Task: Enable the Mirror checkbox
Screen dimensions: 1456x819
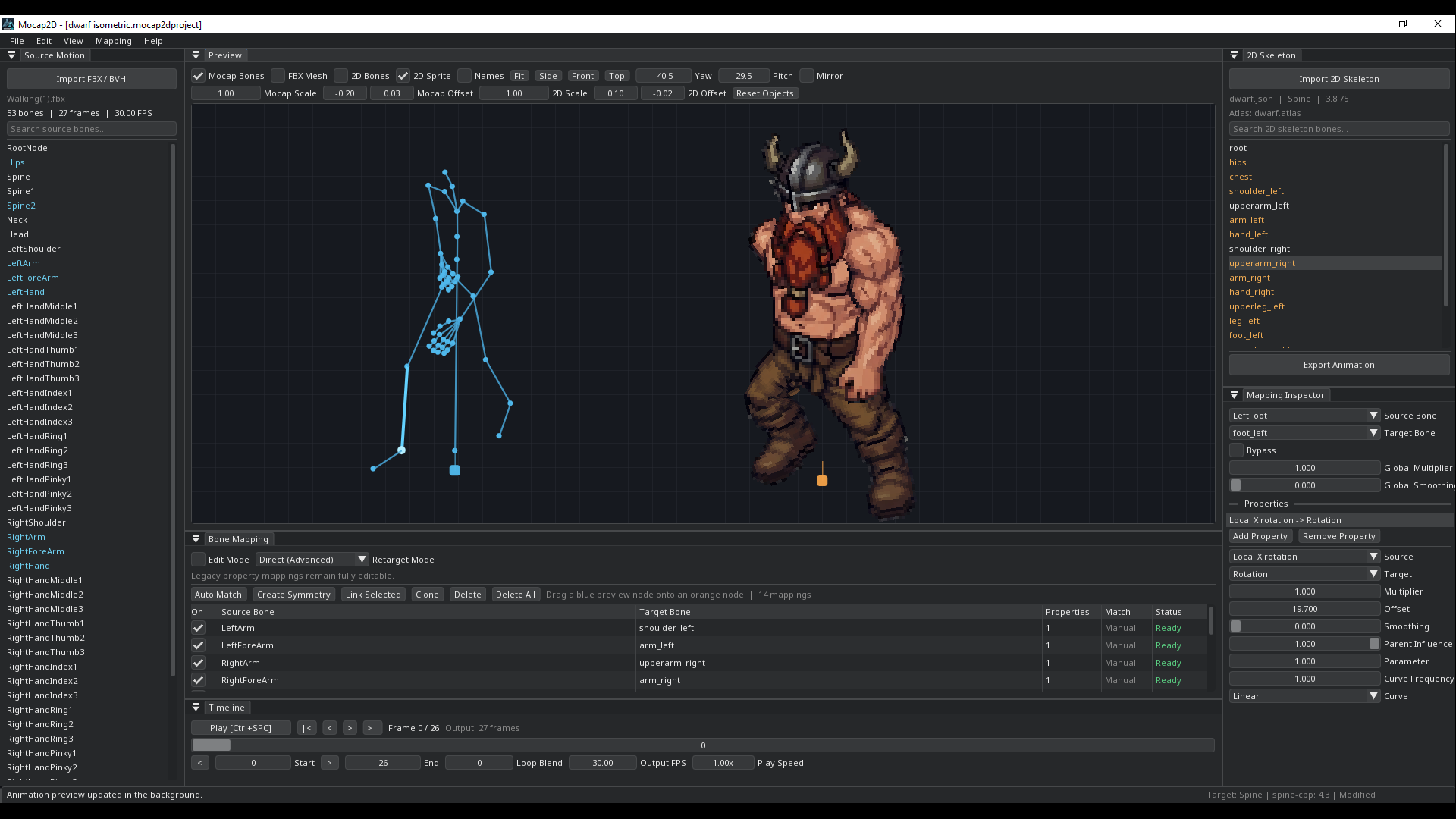Action: pyautogui.click(x=807, y=76)
